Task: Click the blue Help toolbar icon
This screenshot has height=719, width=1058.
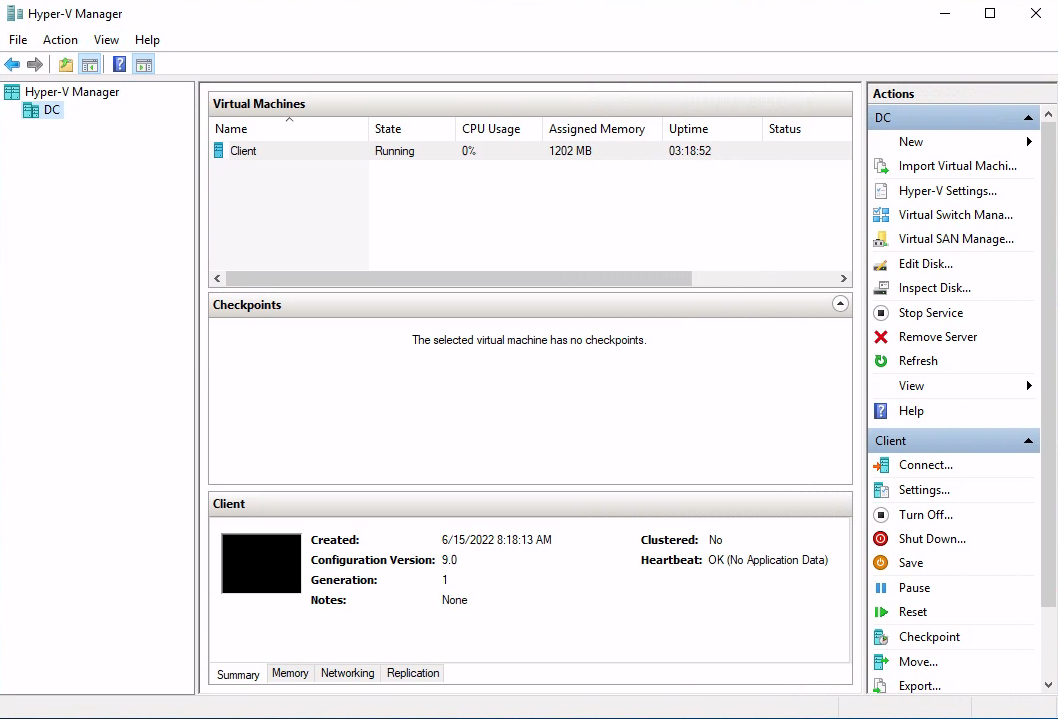Action: tap(119, 65)
